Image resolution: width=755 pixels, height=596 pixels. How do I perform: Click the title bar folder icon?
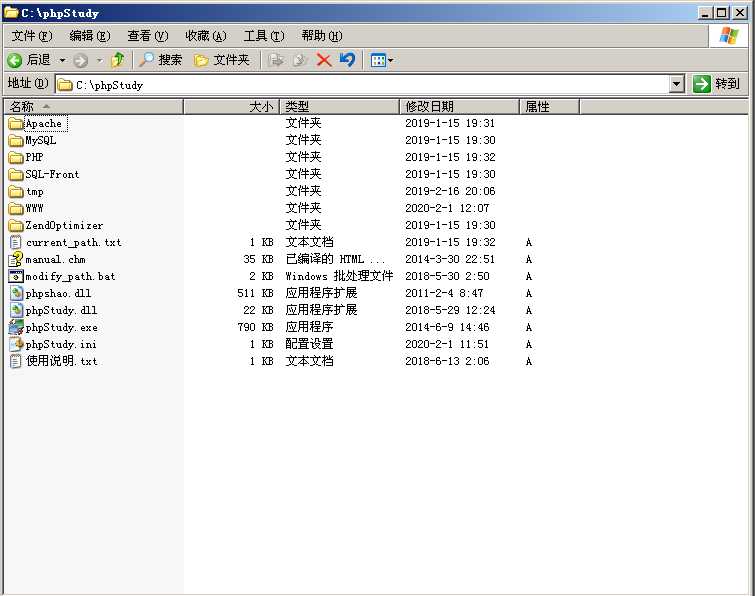(x=12, y=13)
